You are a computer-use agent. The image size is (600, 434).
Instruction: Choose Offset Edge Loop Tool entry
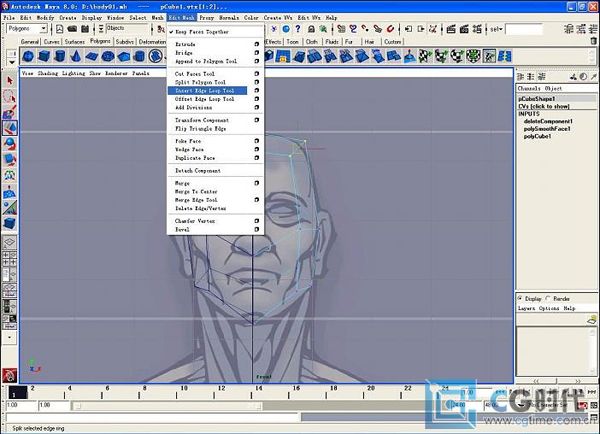[207, 99]
